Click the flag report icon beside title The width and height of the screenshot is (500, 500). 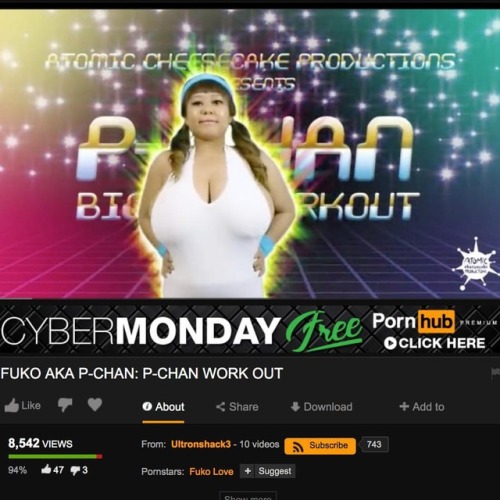pos(496,373)
